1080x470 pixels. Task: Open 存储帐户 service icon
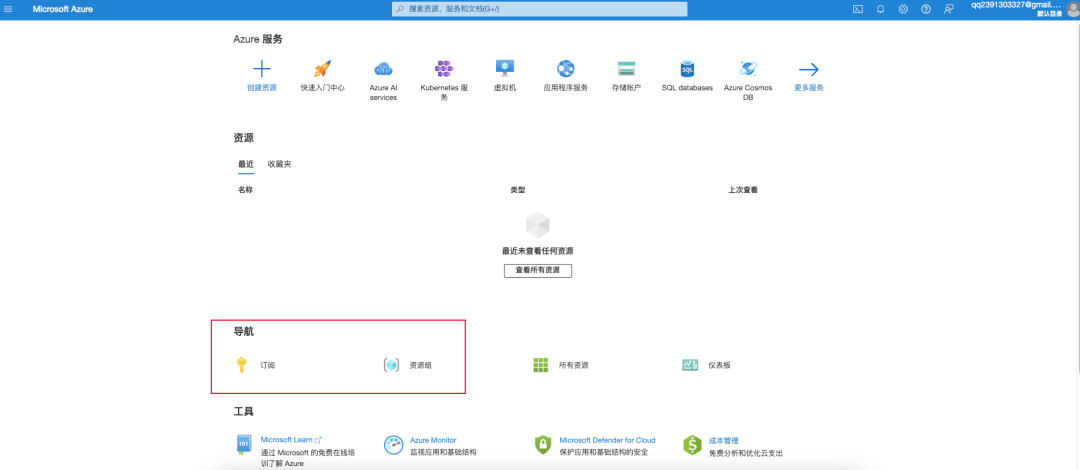coord(626,69)
